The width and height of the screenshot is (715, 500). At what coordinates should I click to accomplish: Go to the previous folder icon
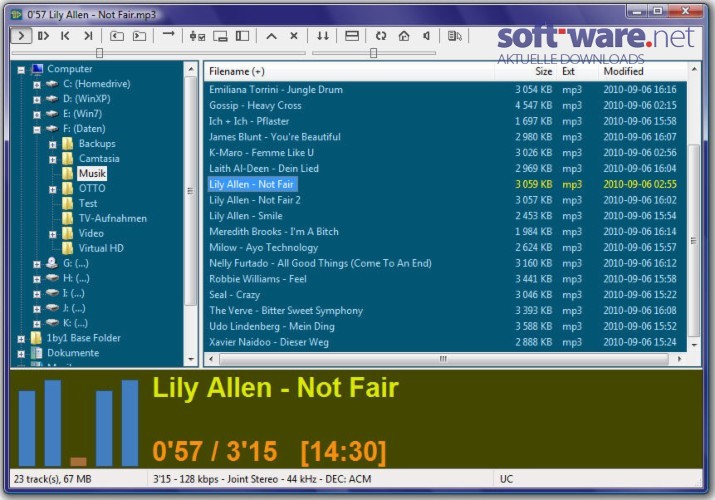click(x=117, y=36)
